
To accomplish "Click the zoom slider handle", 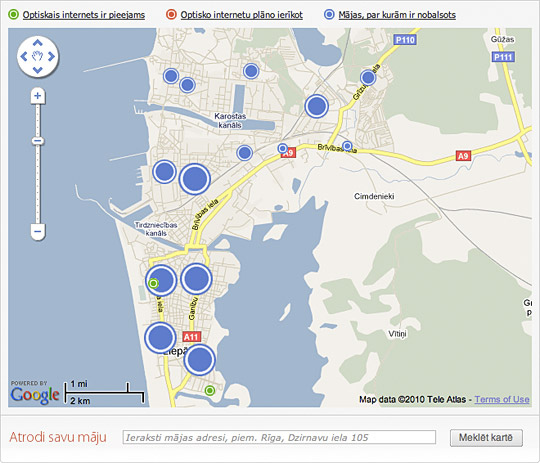I will click(38, 141).
